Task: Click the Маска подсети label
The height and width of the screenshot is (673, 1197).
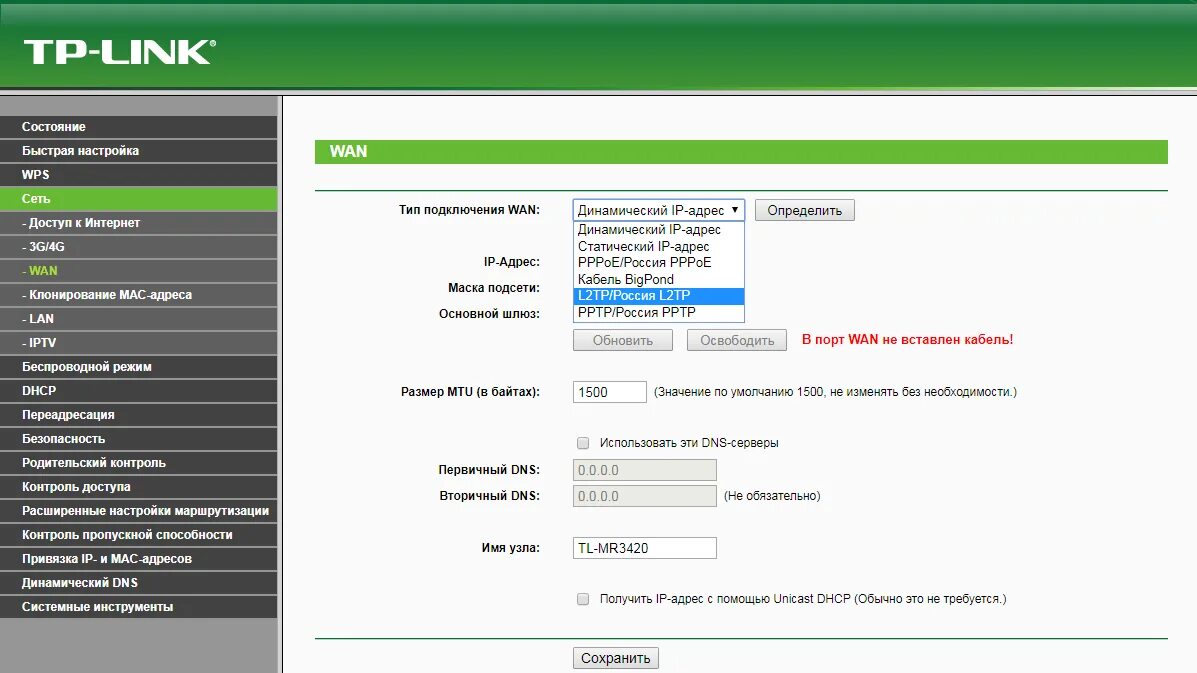Action: tap(494, 288)
